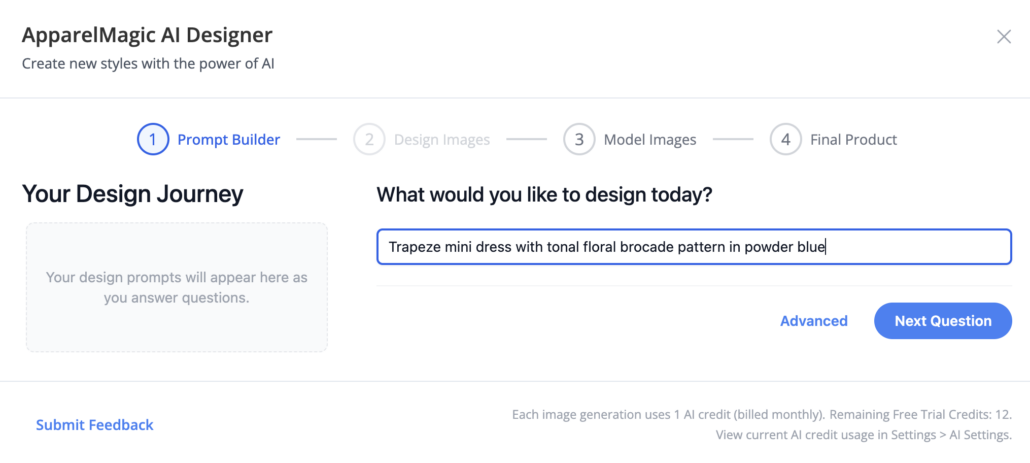The width and height of the screenshot is (1030, 463).
Task: Jump to the Final Product step
Action: (x=853, y=139)
